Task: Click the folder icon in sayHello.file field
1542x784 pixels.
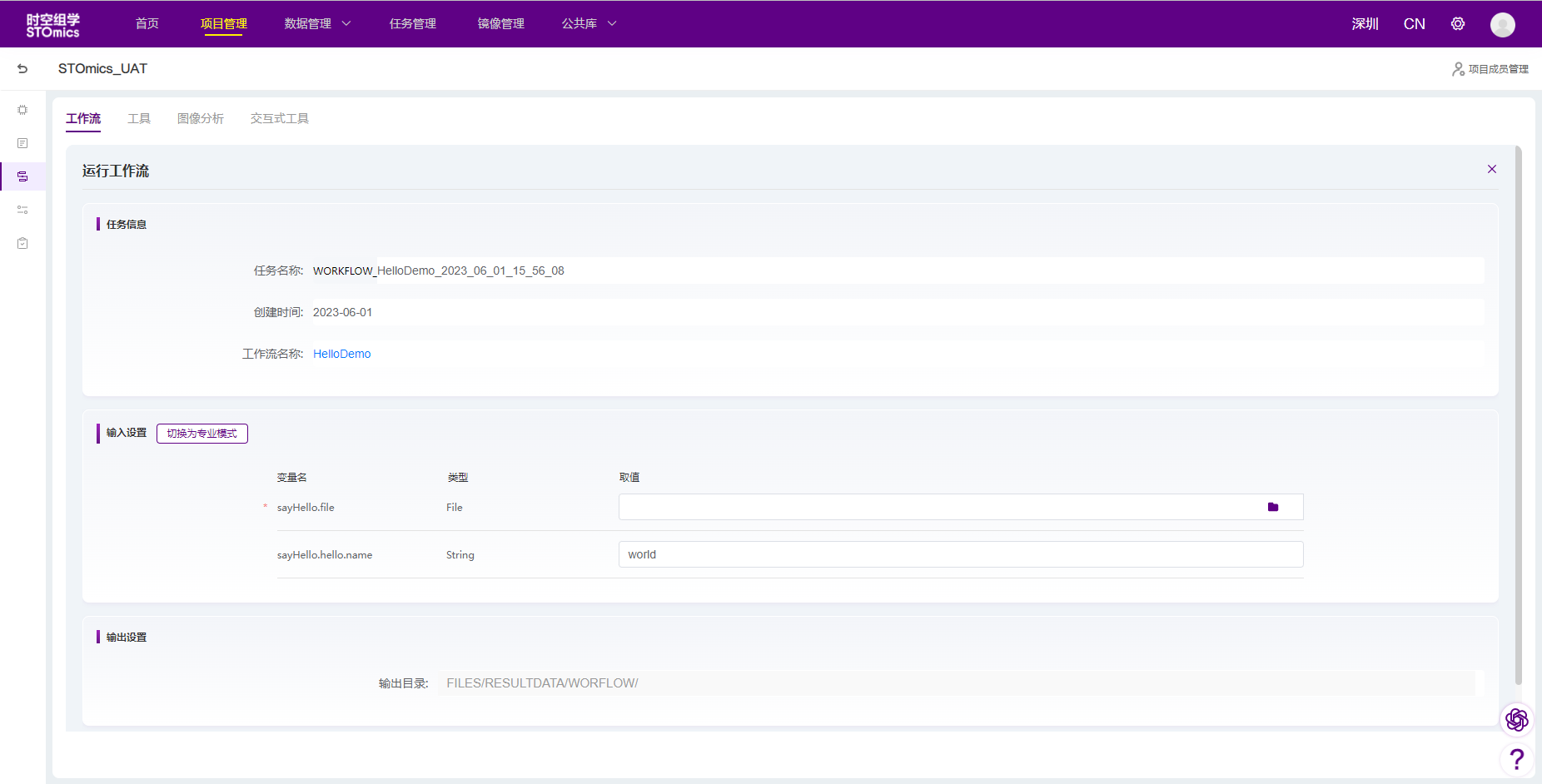Action: pyautogui.click(x=1272, y=507)
